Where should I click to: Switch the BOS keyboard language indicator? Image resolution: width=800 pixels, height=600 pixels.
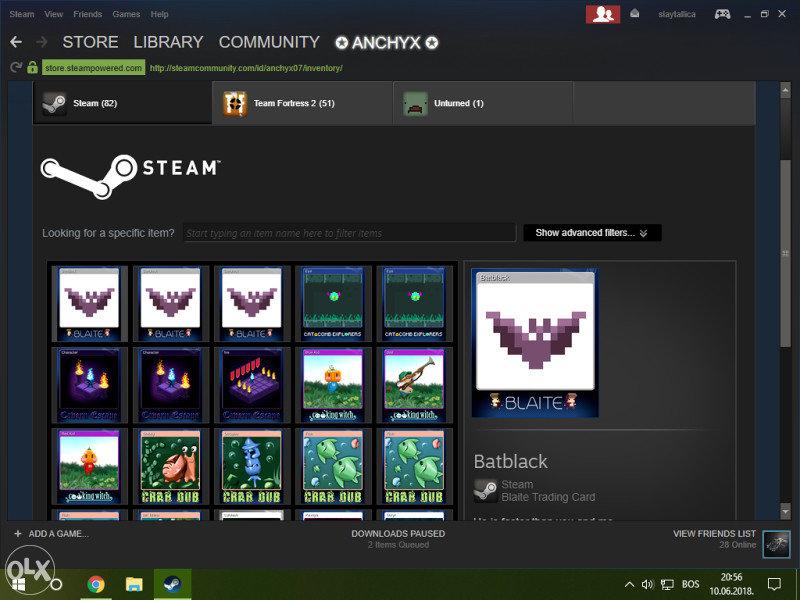tap(690, 585)
